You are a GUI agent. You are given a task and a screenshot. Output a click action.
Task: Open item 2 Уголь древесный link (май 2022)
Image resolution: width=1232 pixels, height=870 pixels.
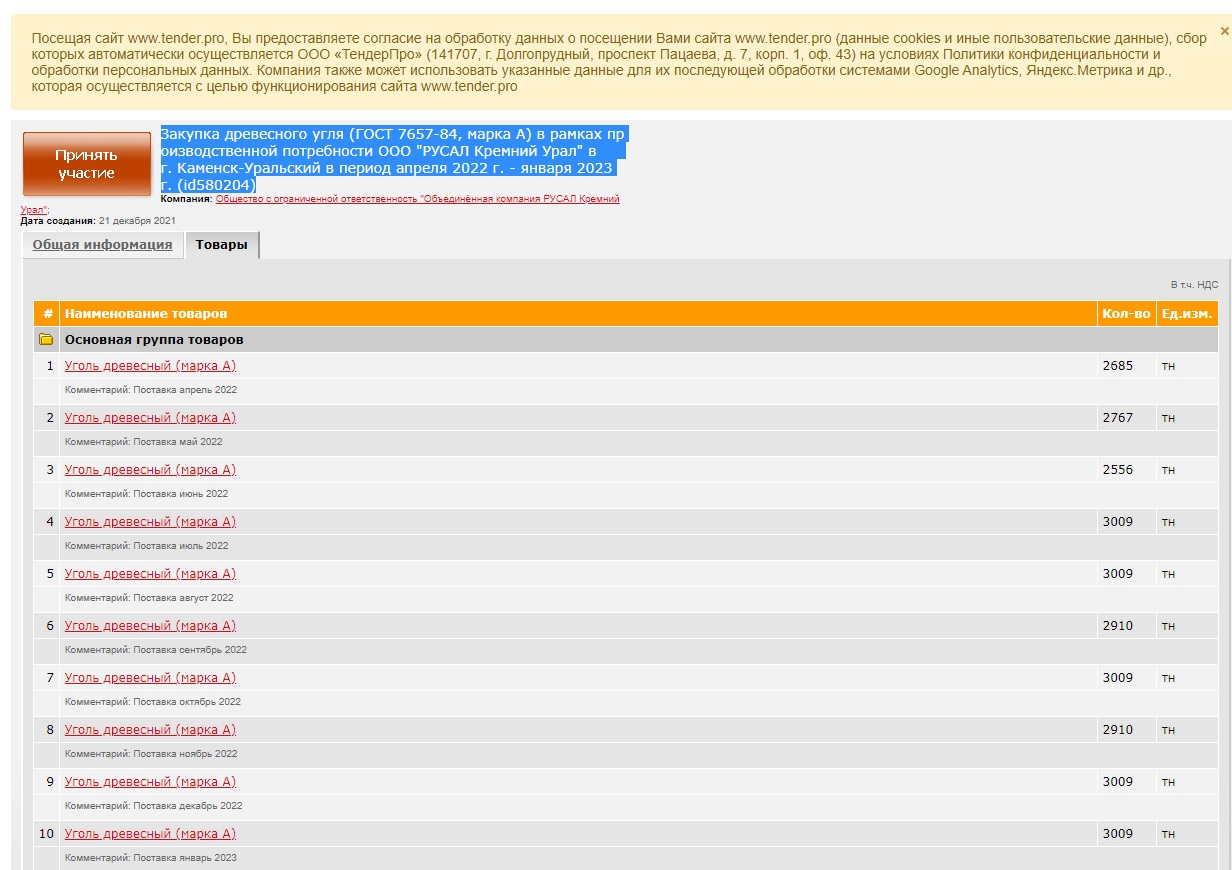click(x=150, y=418)
